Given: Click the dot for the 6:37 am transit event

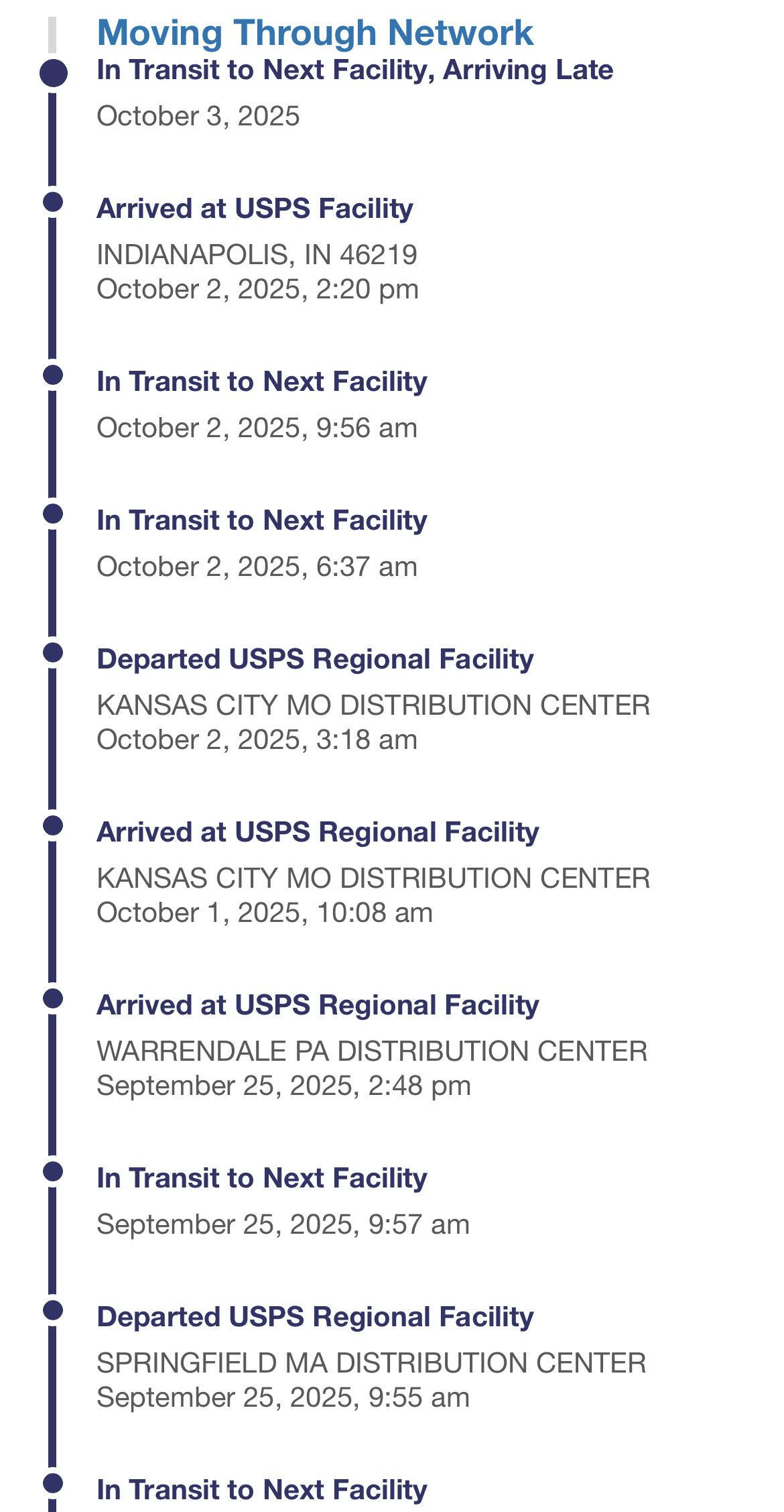Looking at the screenshot, I should click(x=53, y=514).
